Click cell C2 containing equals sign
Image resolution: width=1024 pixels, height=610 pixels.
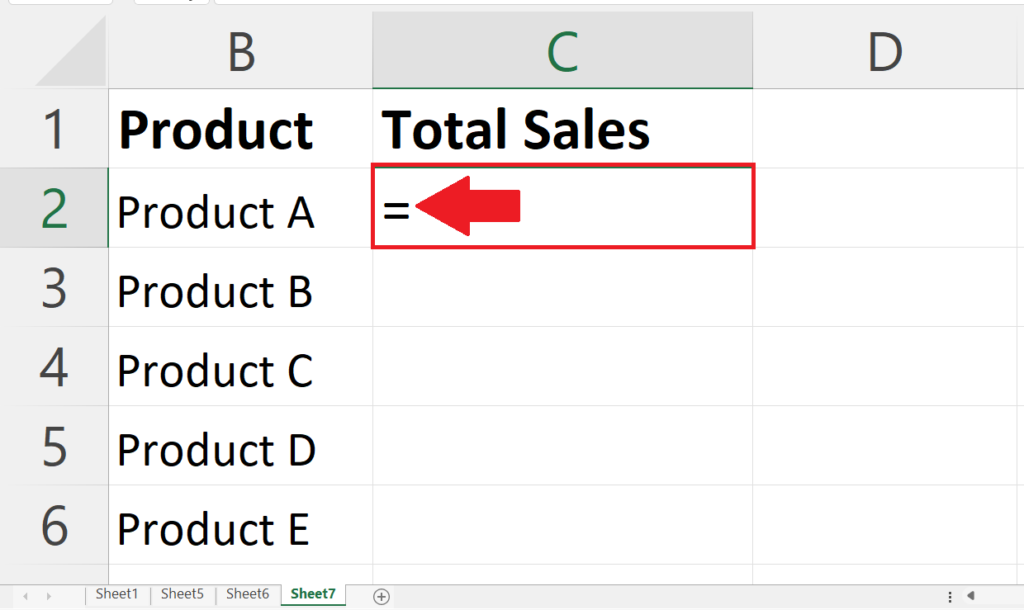pos(562,207)
